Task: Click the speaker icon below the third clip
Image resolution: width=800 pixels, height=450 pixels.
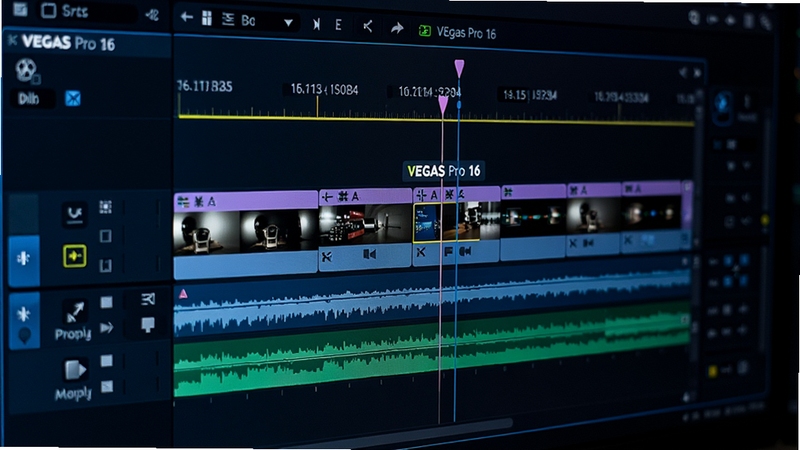Action: click(x=465, y=251)
